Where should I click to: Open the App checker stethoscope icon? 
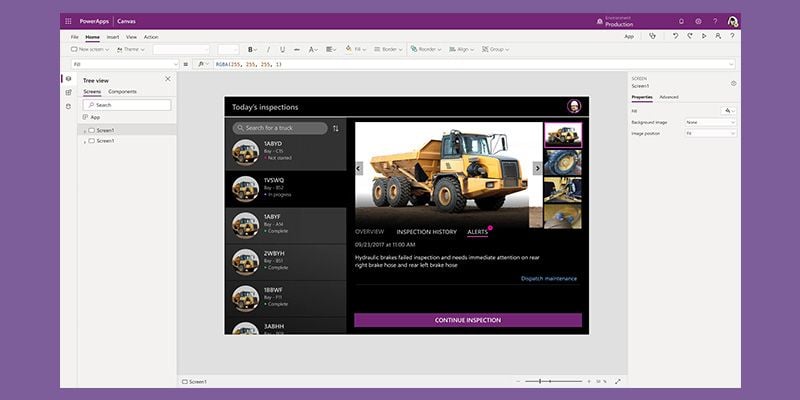click(x=652, y=36)
